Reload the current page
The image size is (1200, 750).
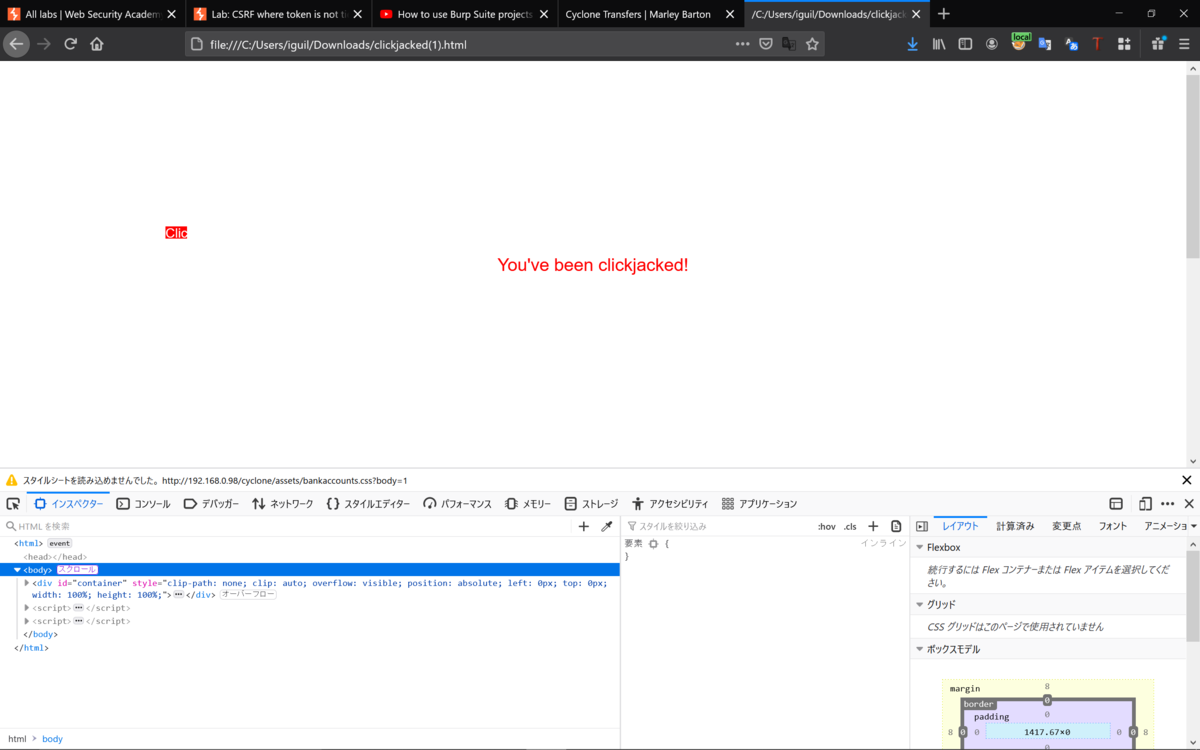point(71,44)
